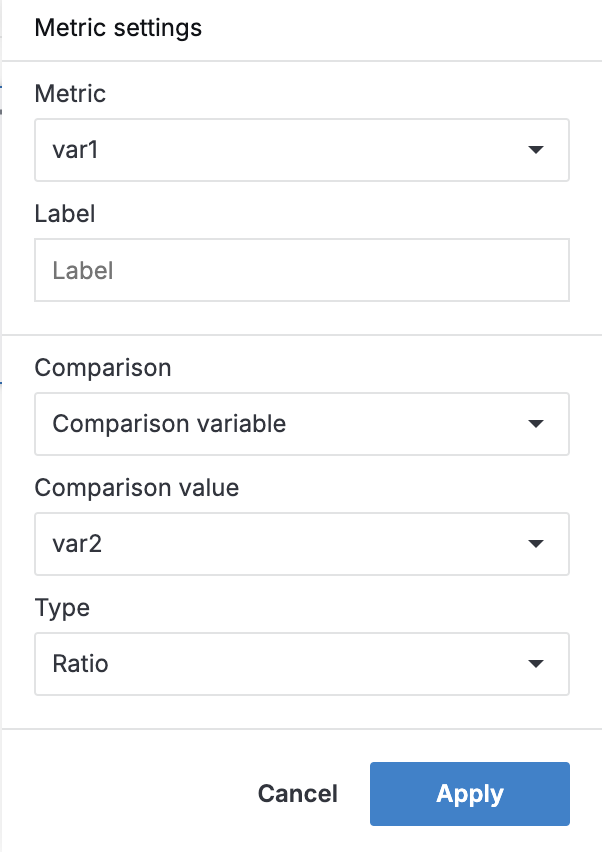The width and height of the screenshot is (602, 852).
Task: Select the Metric settings dialog title
Action: [x=118, y=28]
